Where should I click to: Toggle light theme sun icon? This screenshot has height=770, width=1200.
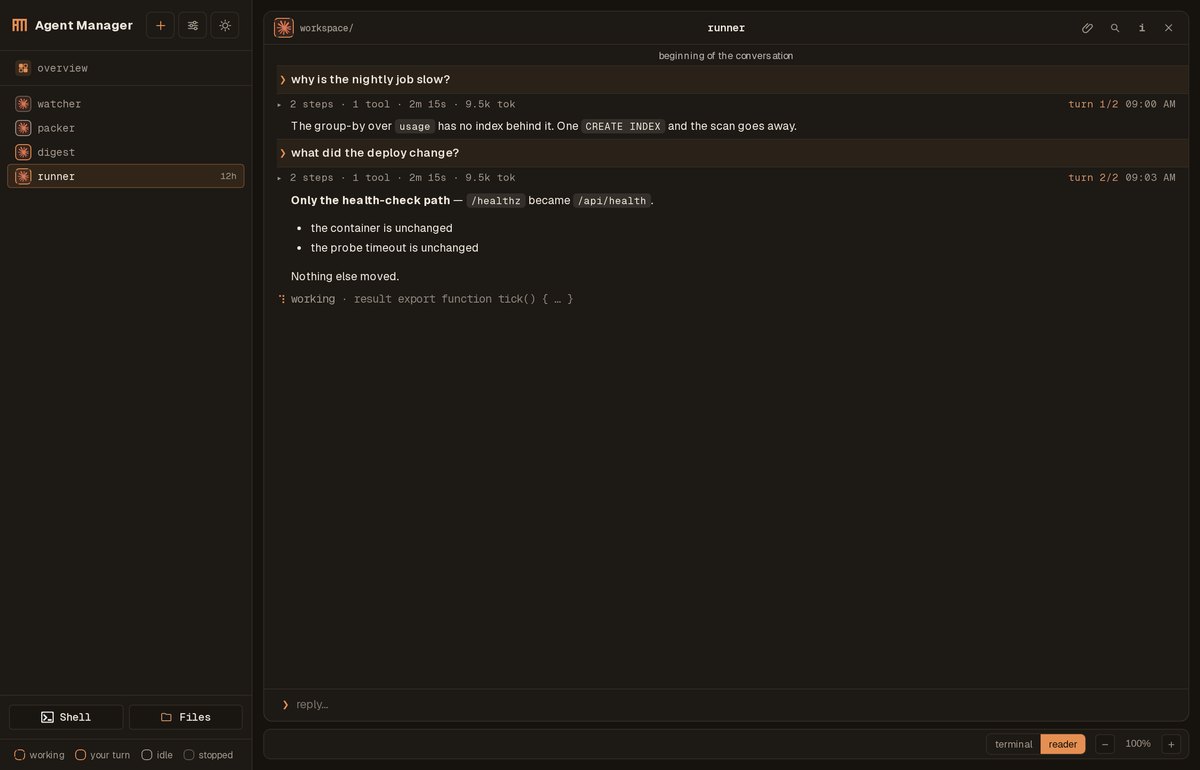[x=225, y=25]
